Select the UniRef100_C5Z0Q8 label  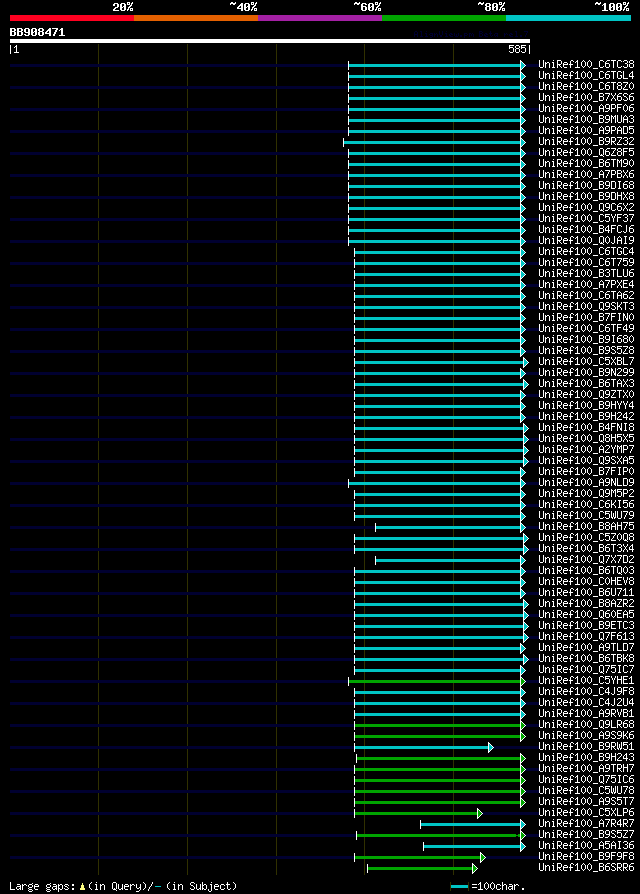tap(586, 537)
